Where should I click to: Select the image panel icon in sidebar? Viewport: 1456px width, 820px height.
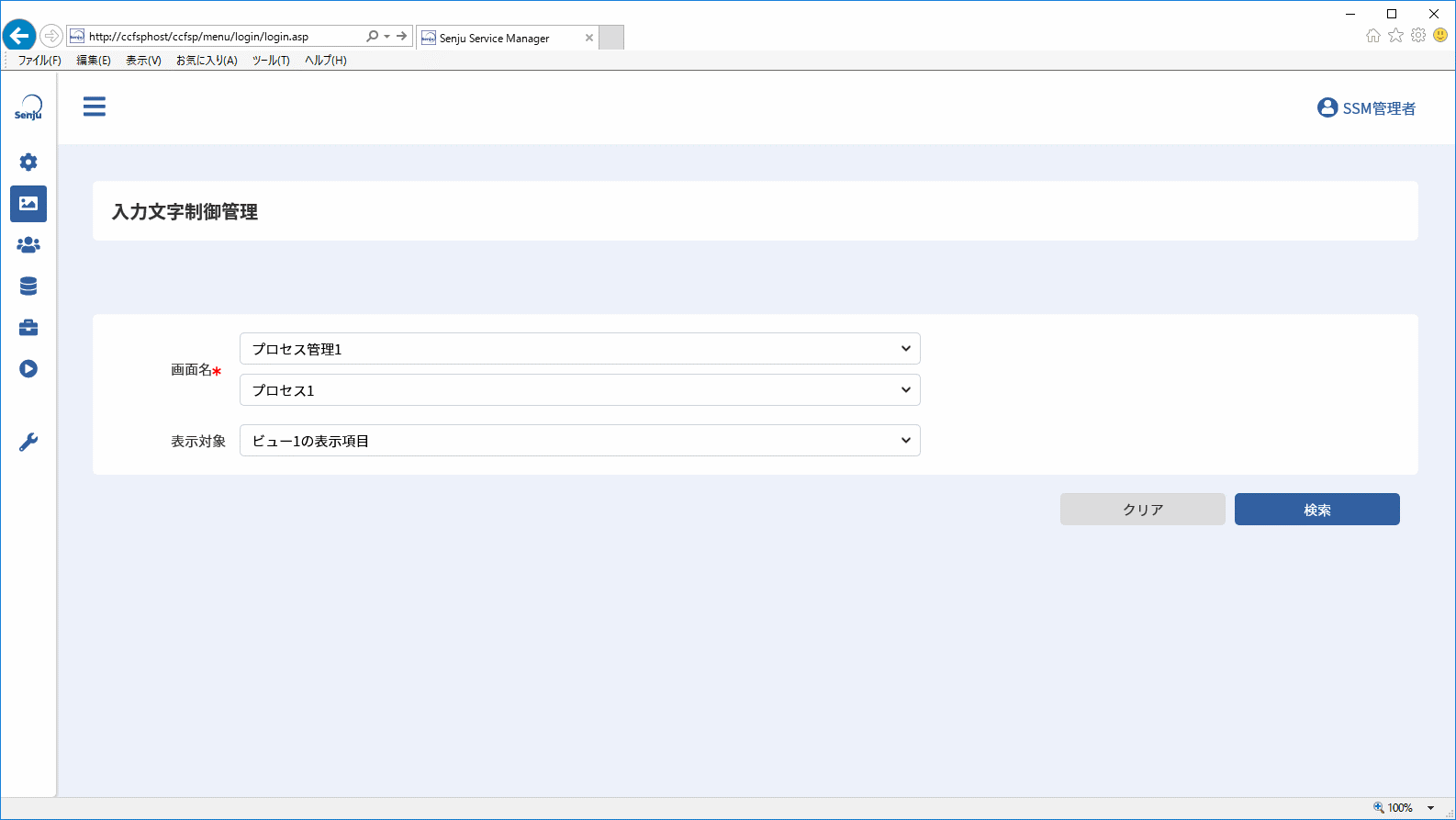click(28, 204)
